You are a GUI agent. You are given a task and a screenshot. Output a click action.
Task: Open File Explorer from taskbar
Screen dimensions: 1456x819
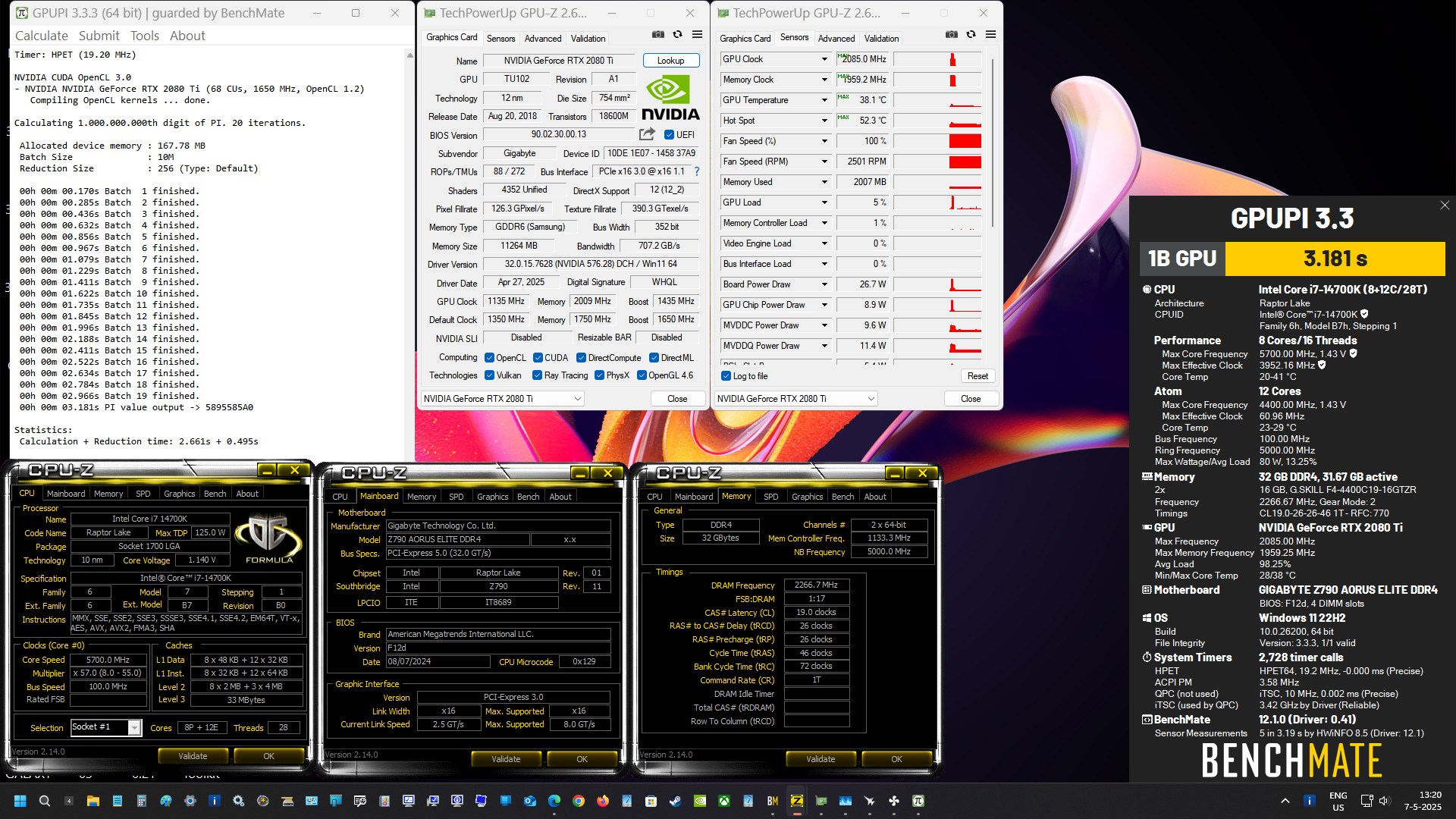(93, 801)
